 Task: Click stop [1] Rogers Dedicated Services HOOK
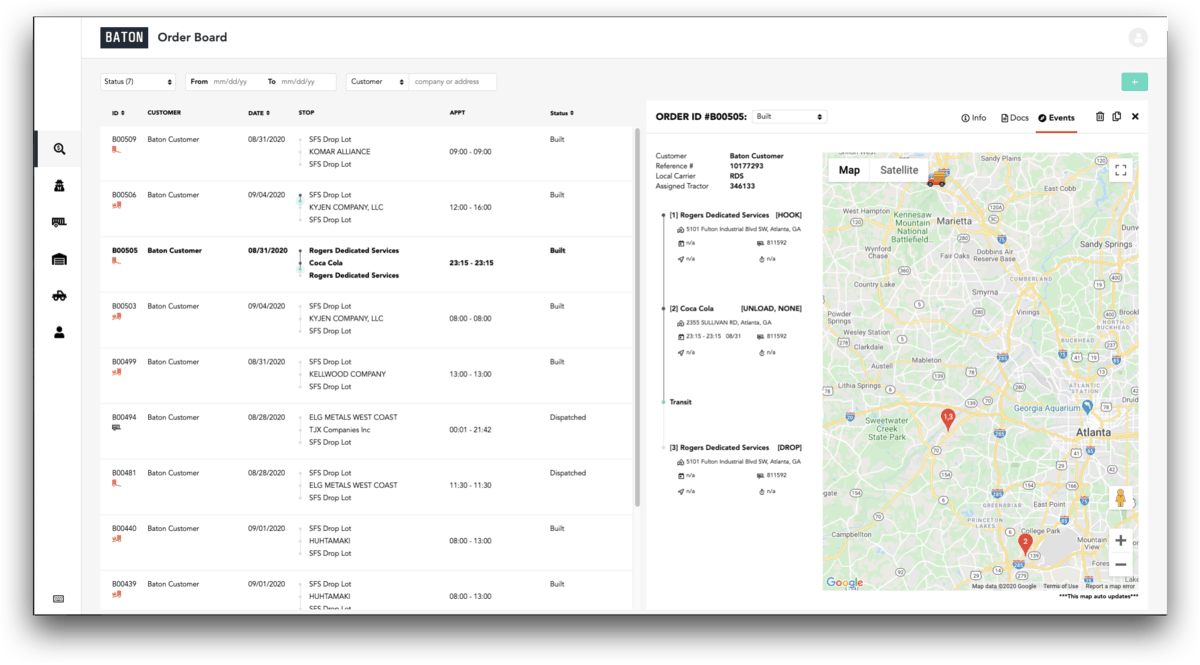click(x=735, y=215)
